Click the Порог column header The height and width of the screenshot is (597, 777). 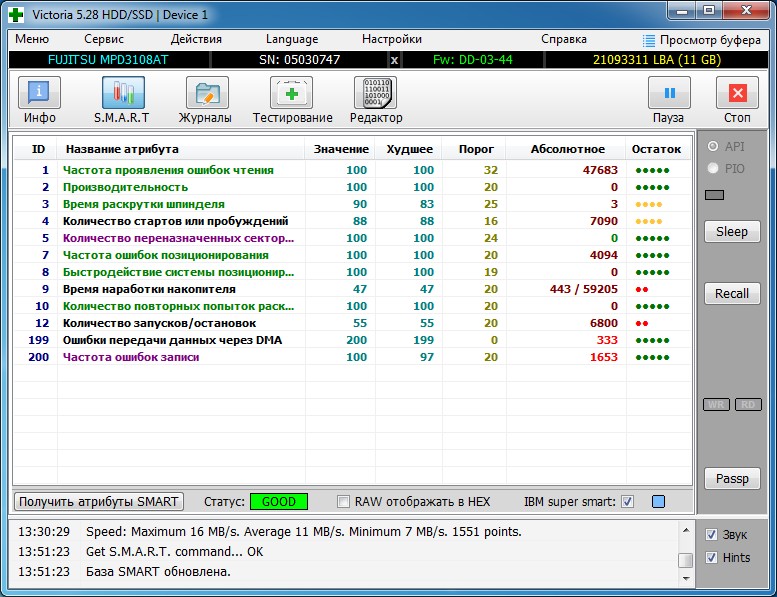click(x=476, y=149)
